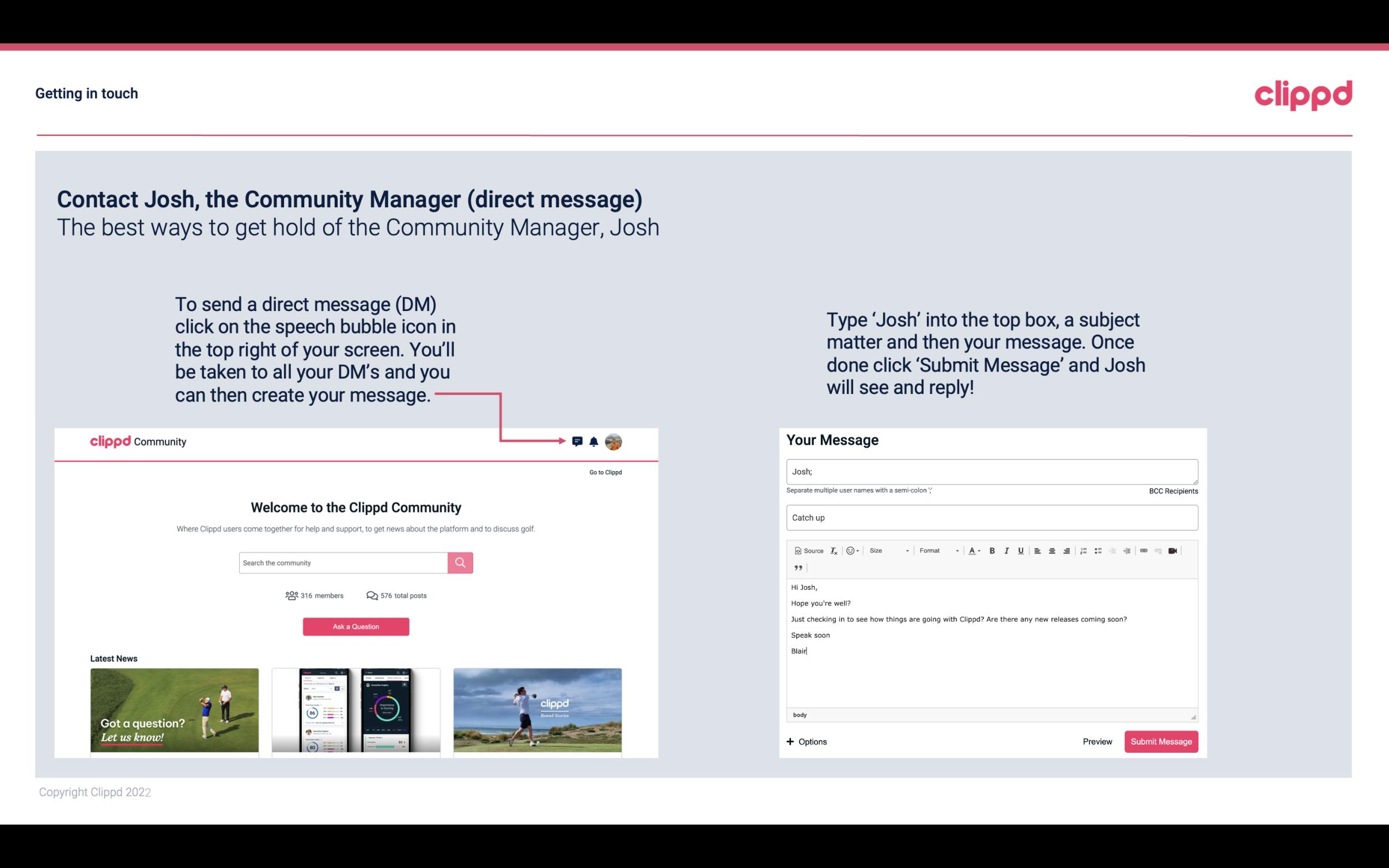Viewport: 1389px width, 868px height.
Task: Click the bold formatting B icon
Action: point(992,551)
